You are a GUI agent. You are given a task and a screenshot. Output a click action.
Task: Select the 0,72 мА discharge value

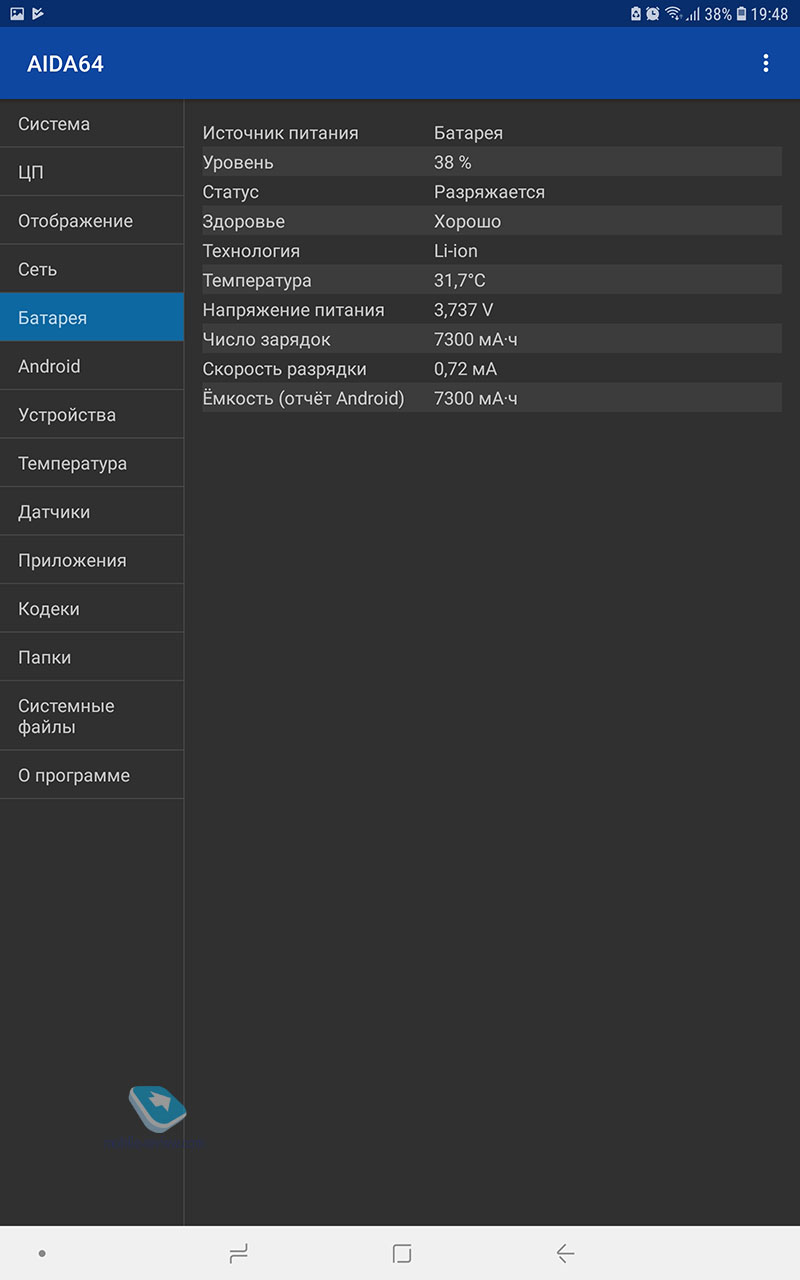click(x=465, y=369)
